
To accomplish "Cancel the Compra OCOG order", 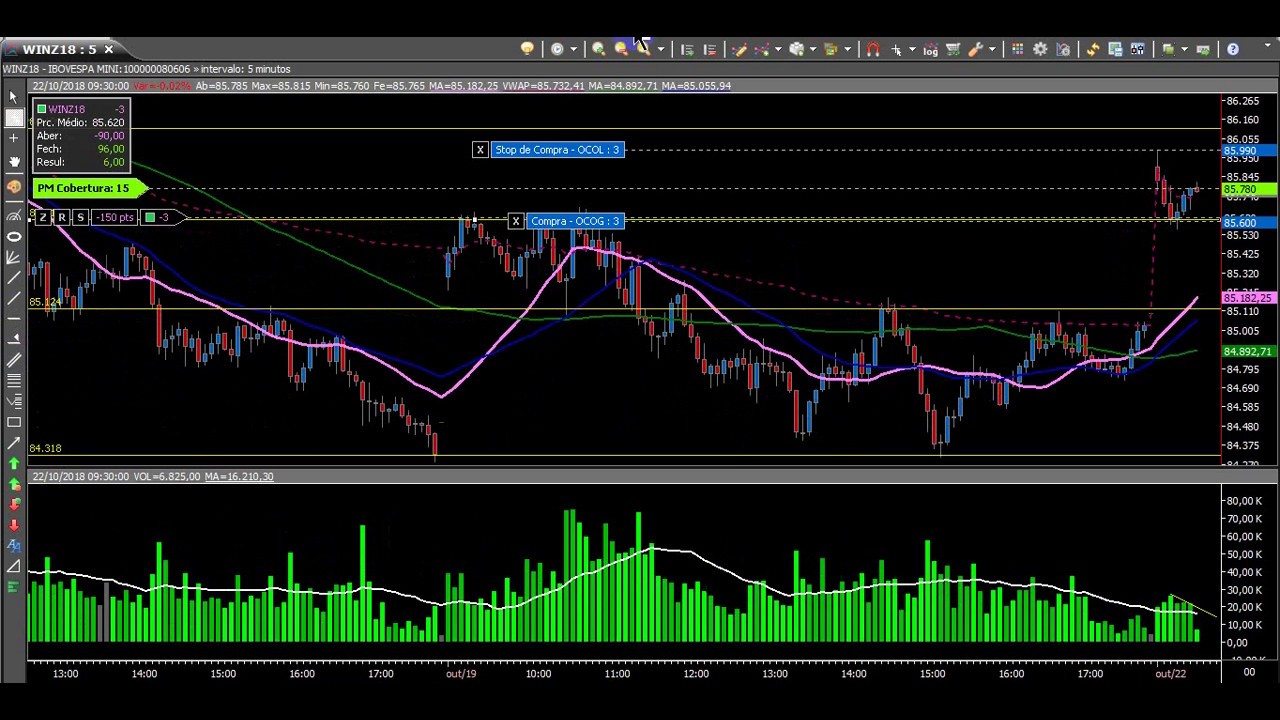I will [516, 221].
